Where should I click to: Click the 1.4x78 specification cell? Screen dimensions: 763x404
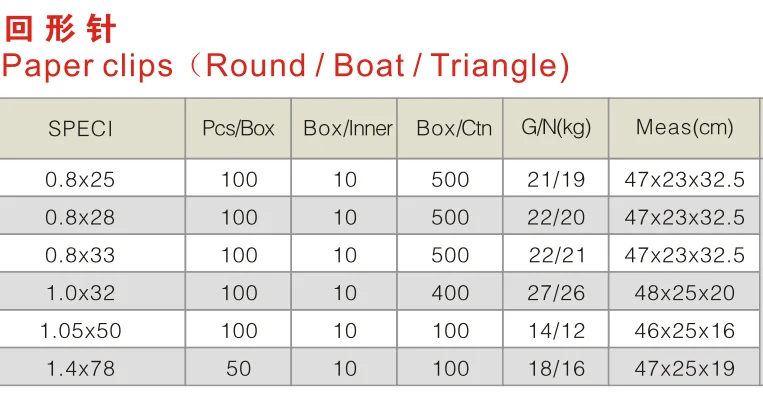coord(80,369)
